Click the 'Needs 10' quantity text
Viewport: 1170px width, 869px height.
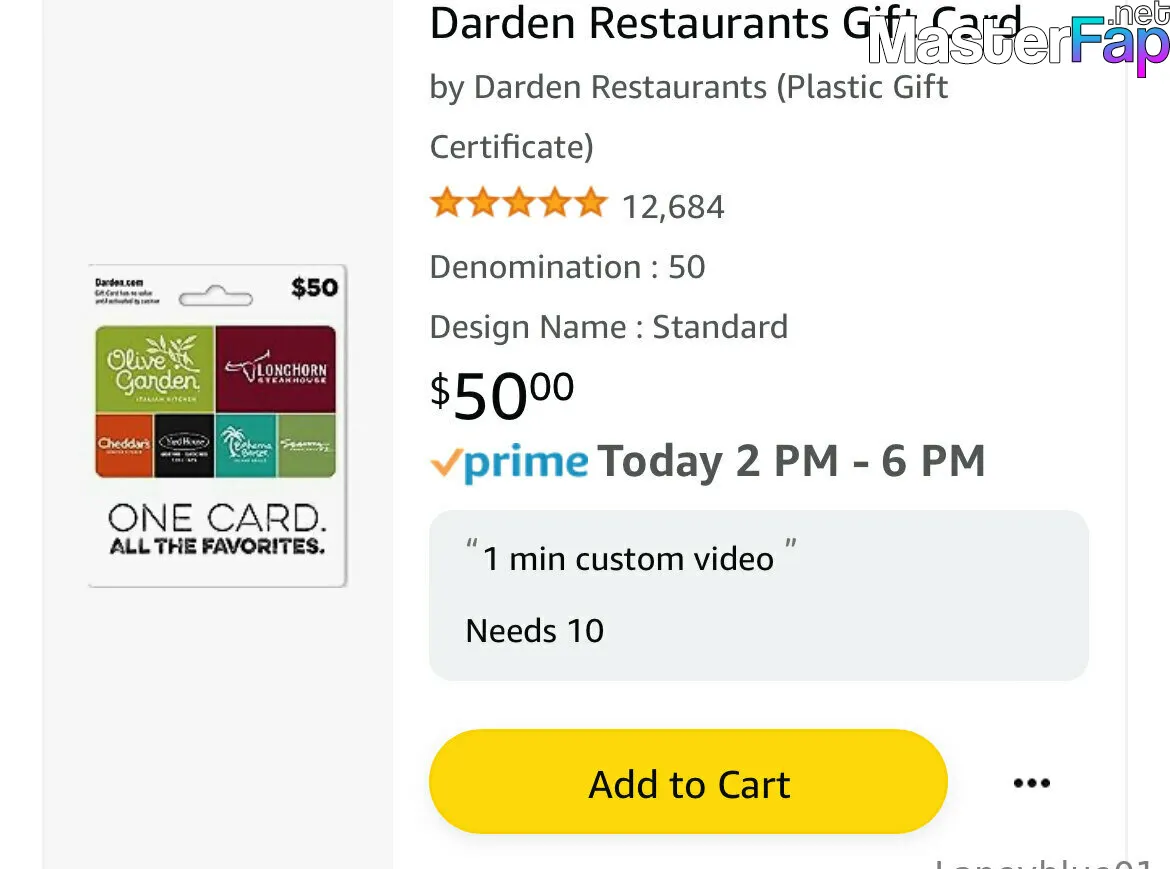tap(534, 631)
